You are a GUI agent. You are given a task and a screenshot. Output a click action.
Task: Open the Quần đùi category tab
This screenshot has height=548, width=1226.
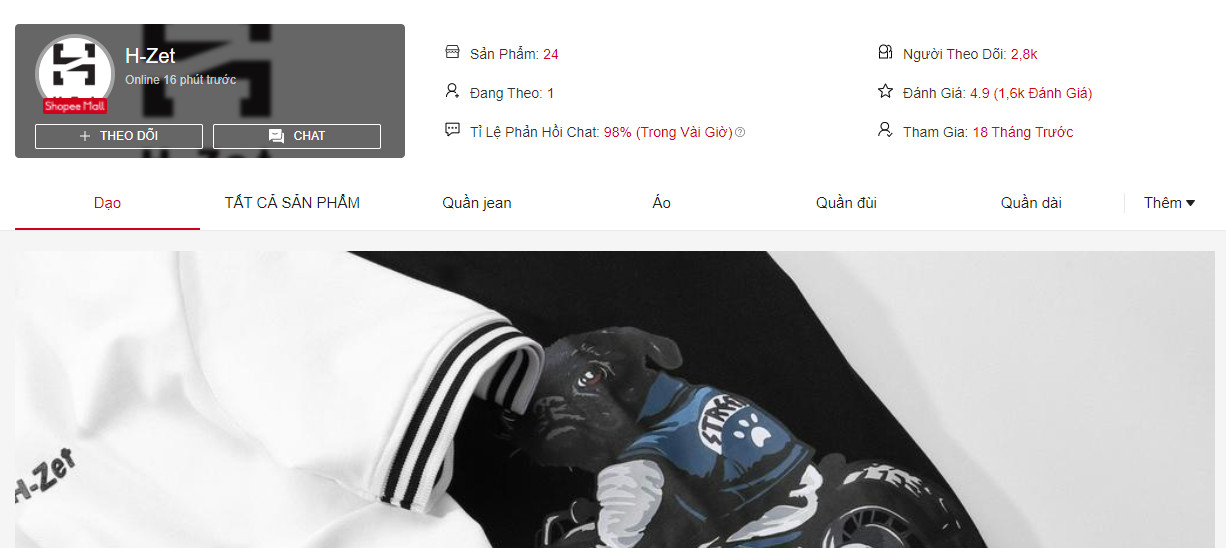click(x=846, y=203)
